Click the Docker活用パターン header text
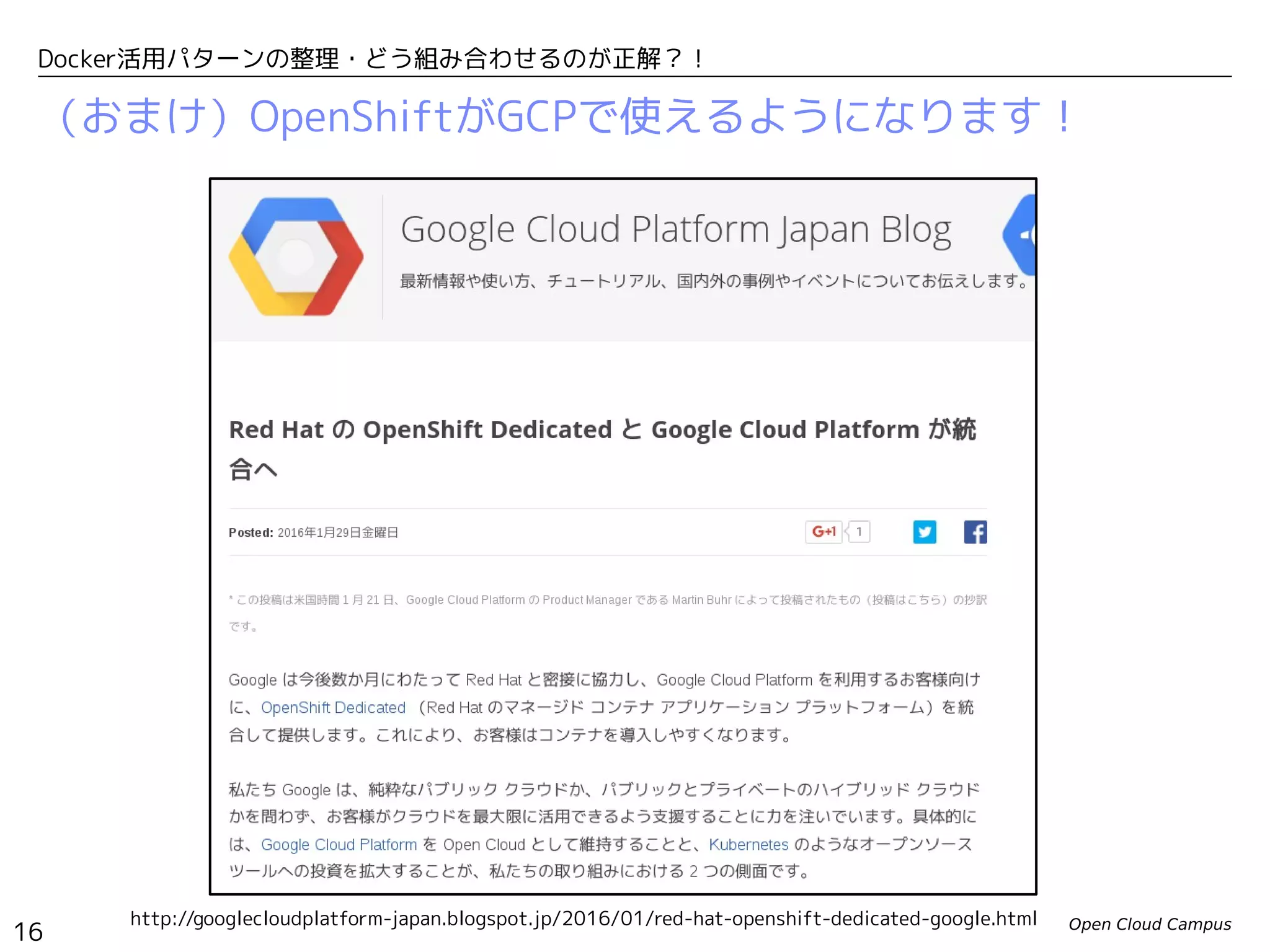 (372, 59)
